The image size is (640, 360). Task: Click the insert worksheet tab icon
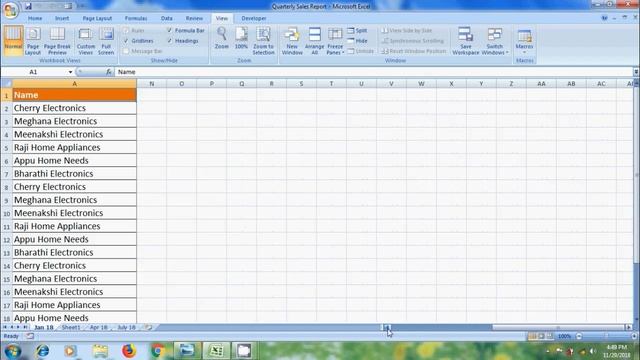coord(149,327)
